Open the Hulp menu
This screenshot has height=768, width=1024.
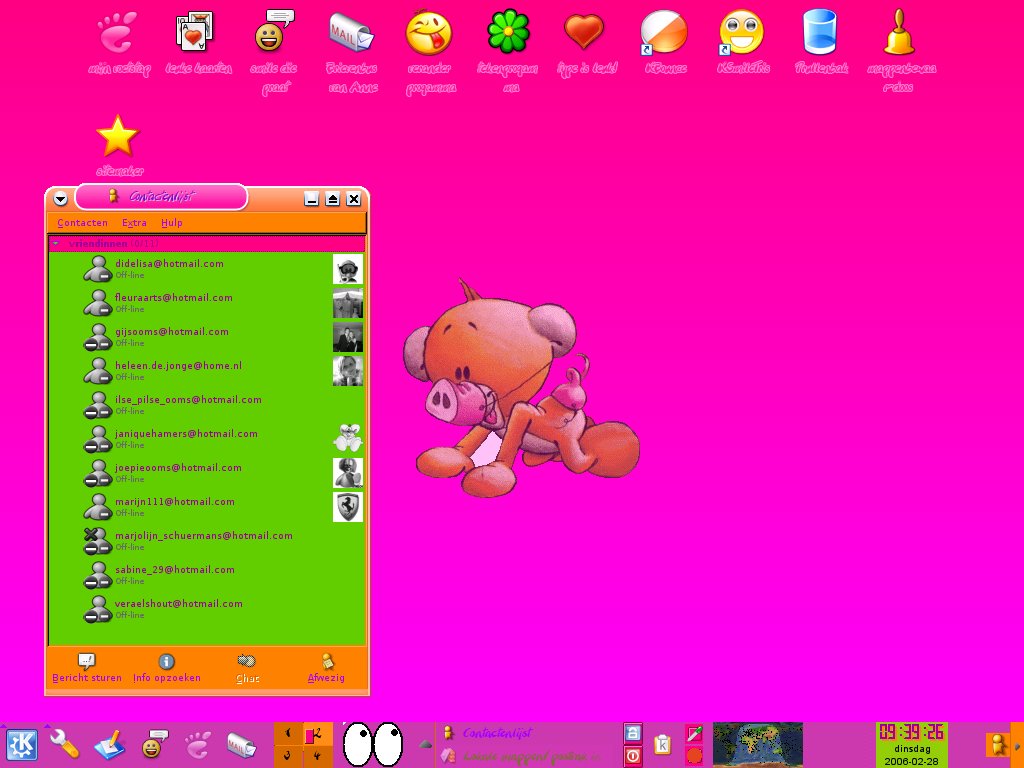pyautogui.click(x=172, y=223)
